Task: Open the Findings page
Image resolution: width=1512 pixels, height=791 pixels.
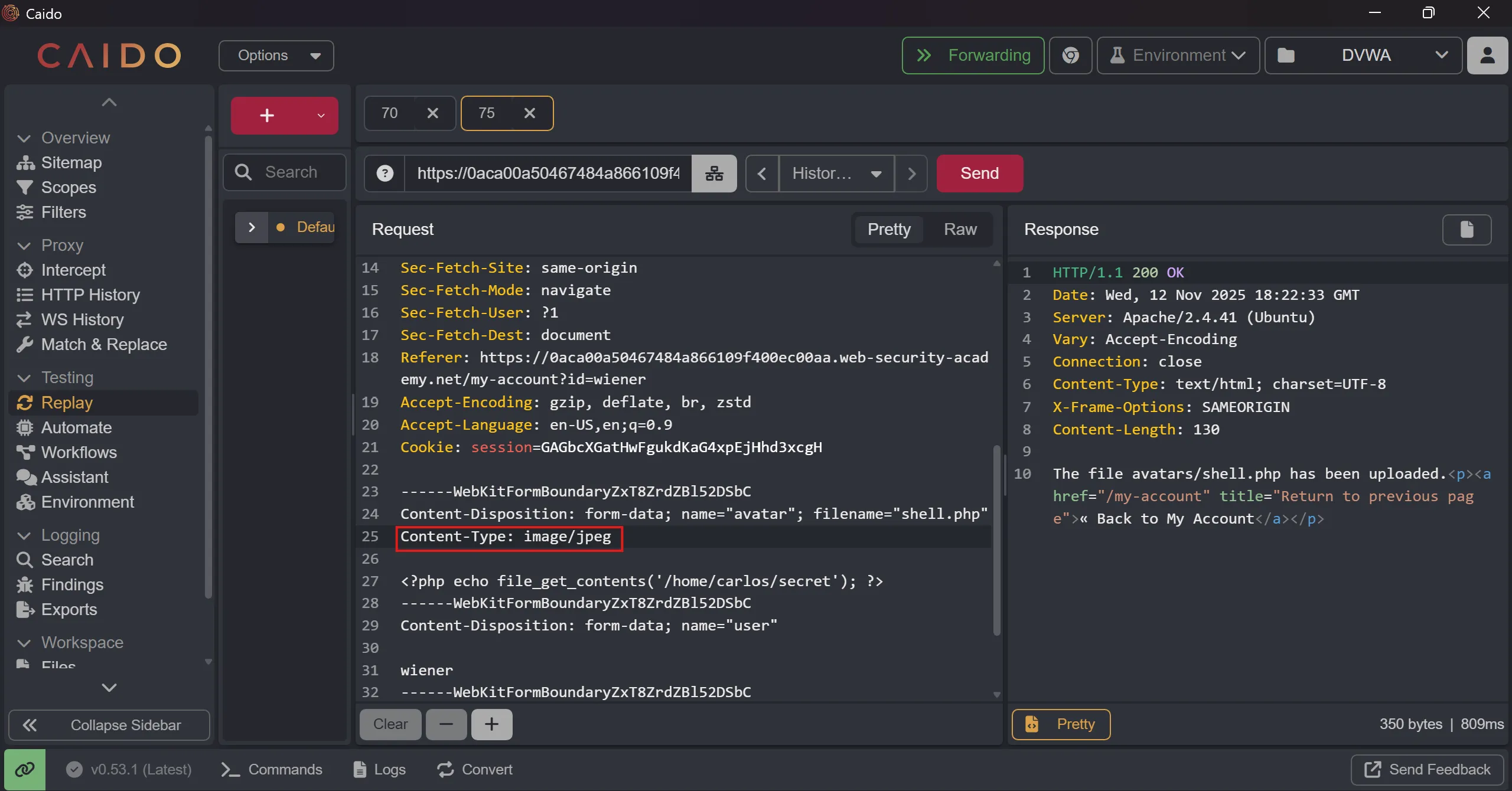Action: 72,584
